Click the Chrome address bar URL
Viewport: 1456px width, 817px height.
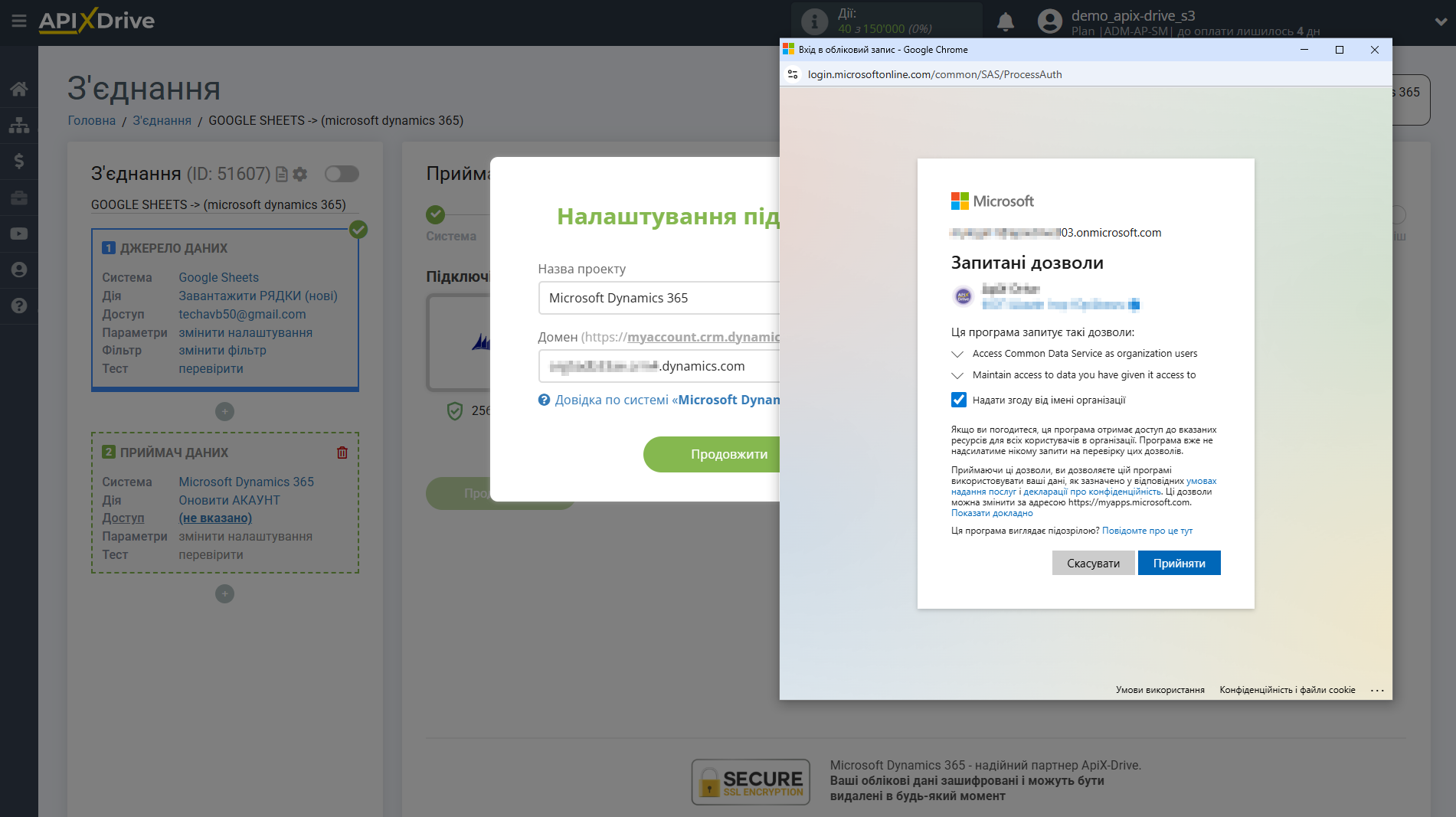934,74
